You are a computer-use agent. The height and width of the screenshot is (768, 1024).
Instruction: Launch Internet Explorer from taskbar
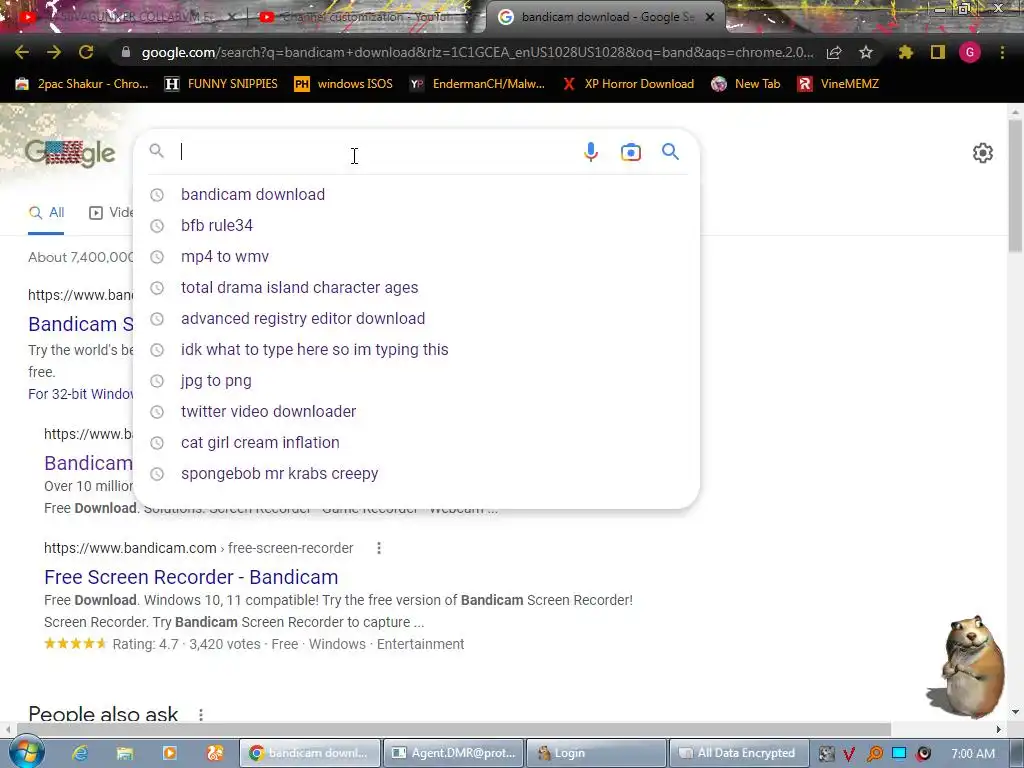[80, 754]
